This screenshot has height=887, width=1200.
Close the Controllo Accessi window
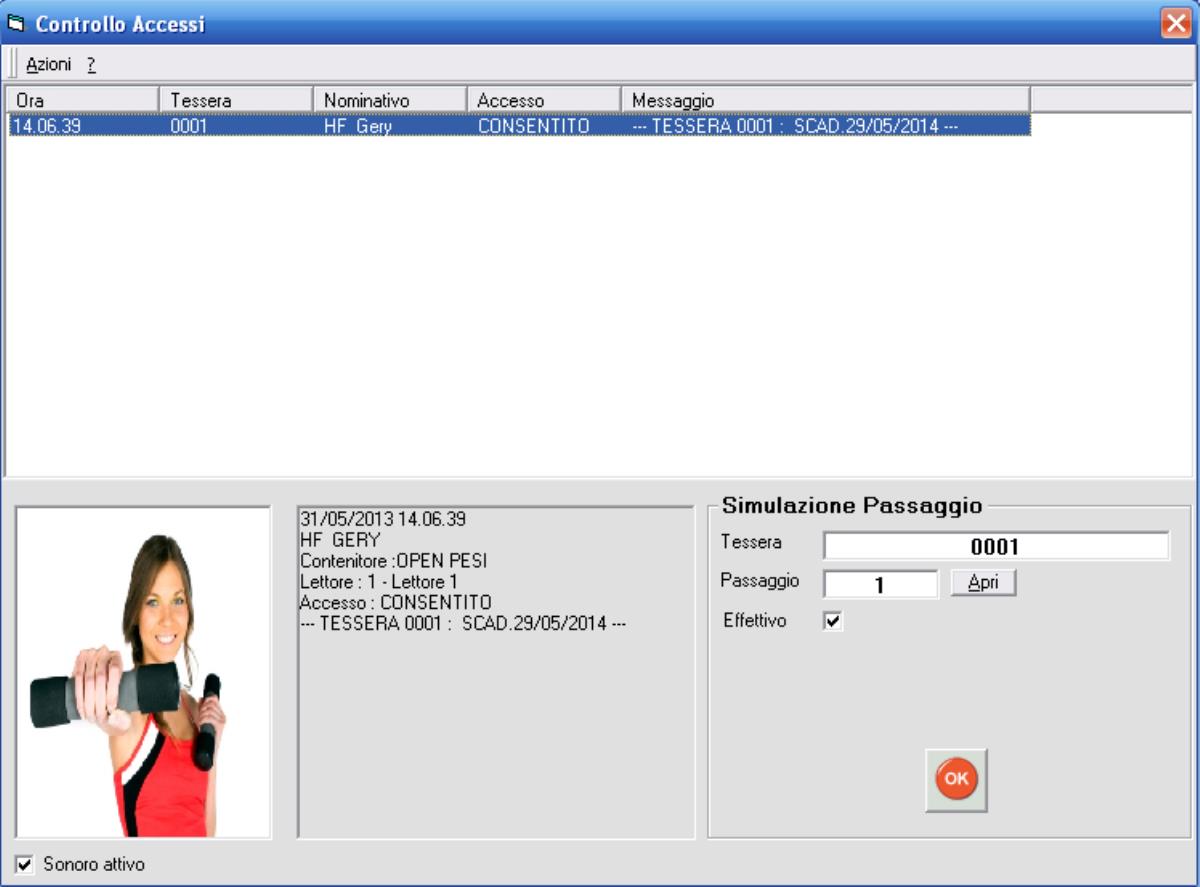point(1176,23)
